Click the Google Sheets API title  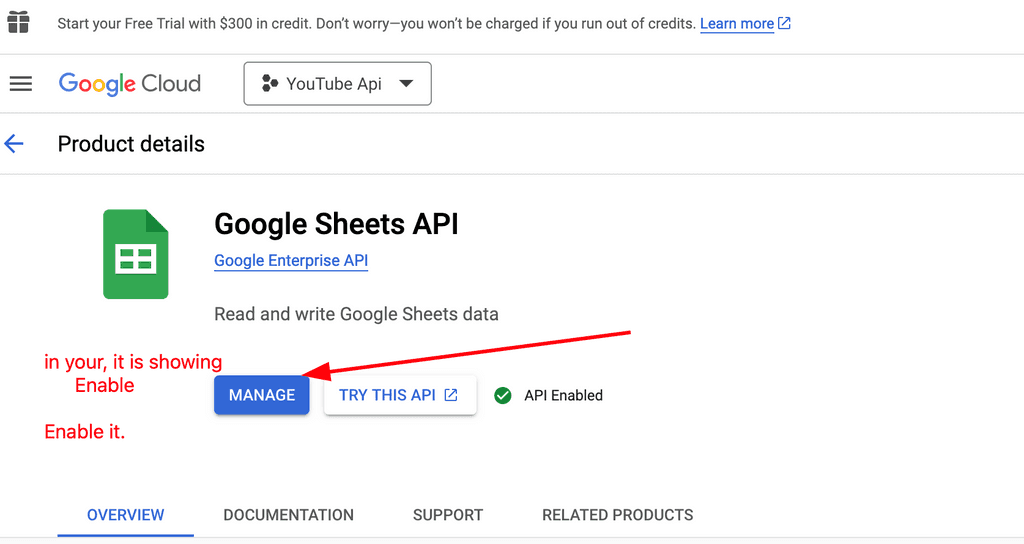pos(336,224)
